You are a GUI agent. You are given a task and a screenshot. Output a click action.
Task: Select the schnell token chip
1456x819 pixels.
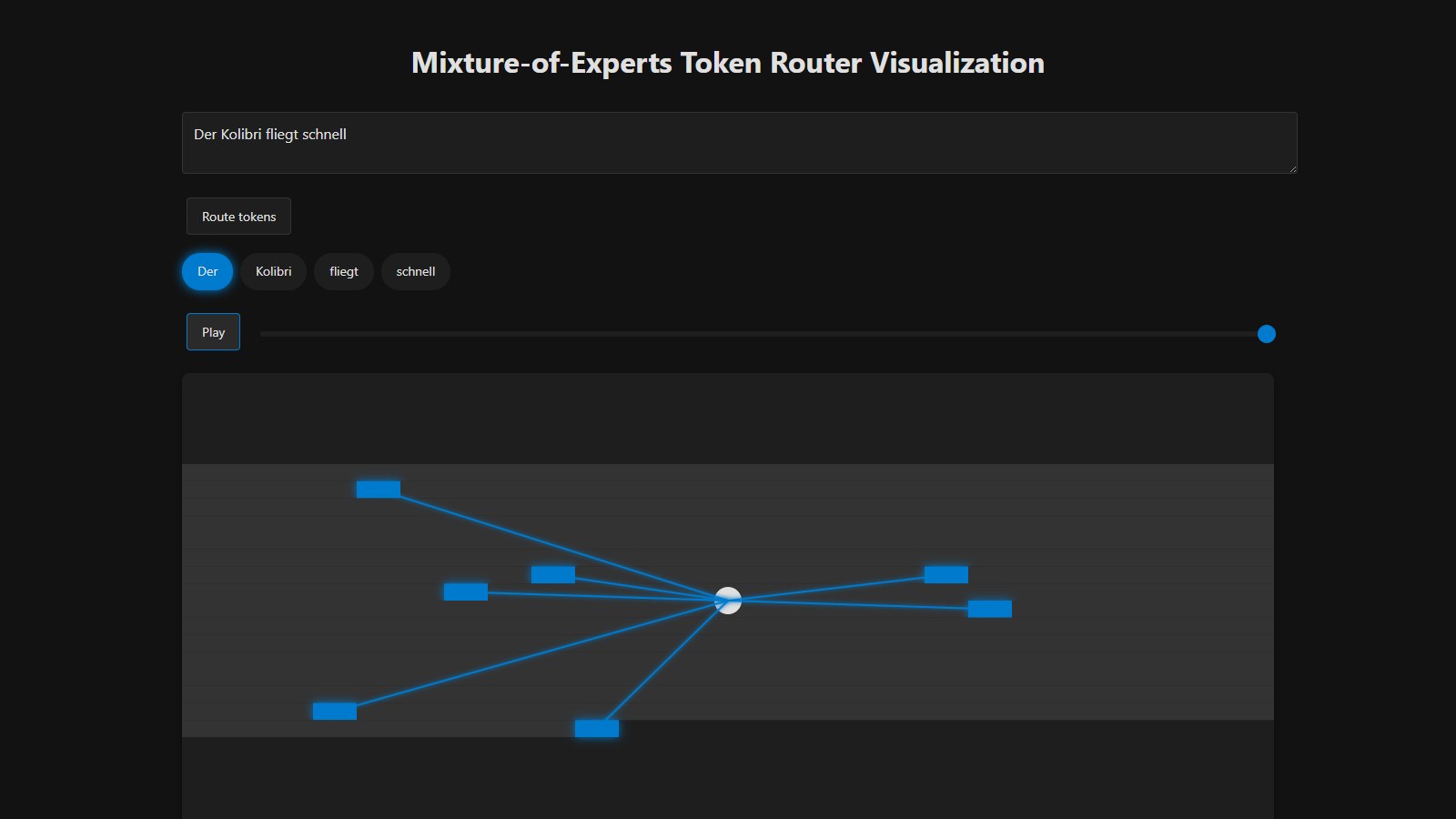415,271
